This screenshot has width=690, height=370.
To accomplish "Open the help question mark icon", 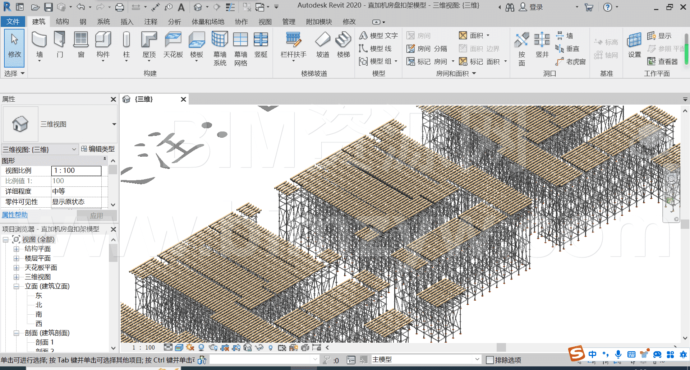I will pyautogui.click(x=607, y=7).
